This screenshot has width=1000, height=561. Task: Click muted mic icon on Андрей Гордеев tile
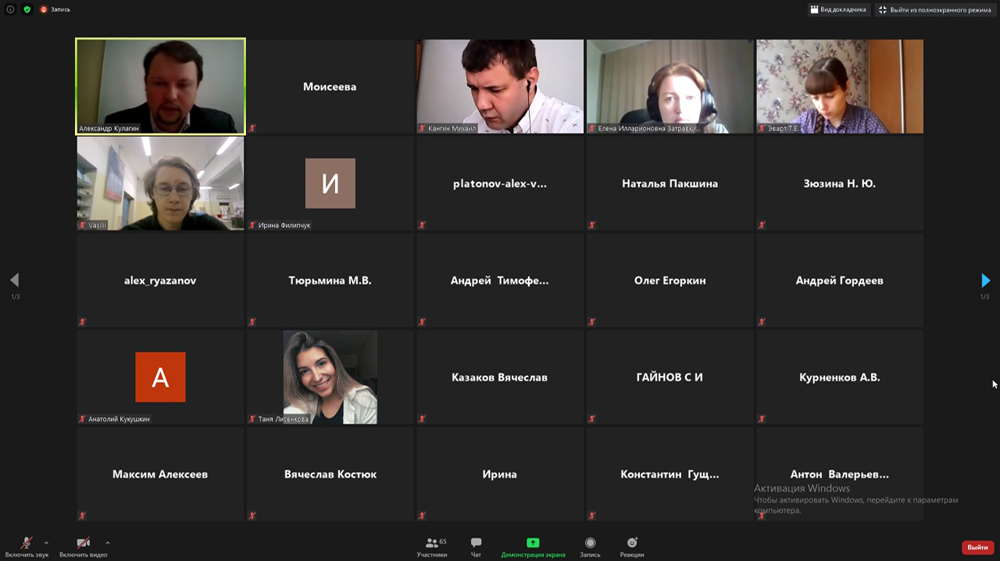pyautogui.click(x=761, y=322)
